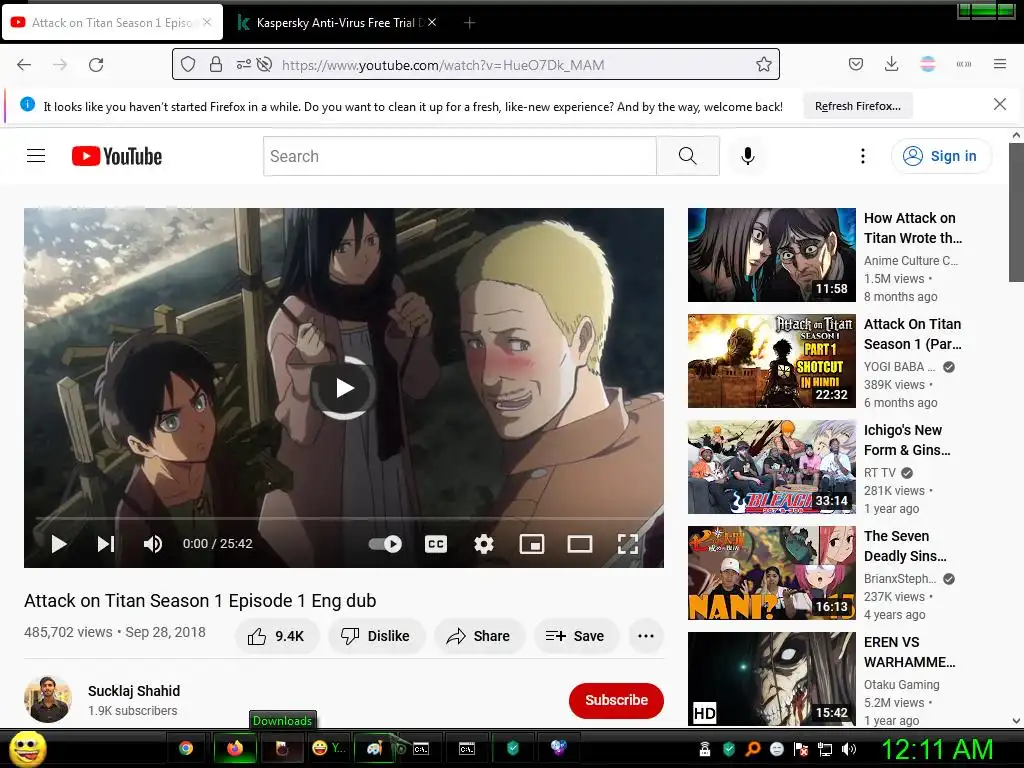Viewport: 1024px width, 768px height.
Task: Open the Firefox application menu
Action: (1000, 64)
